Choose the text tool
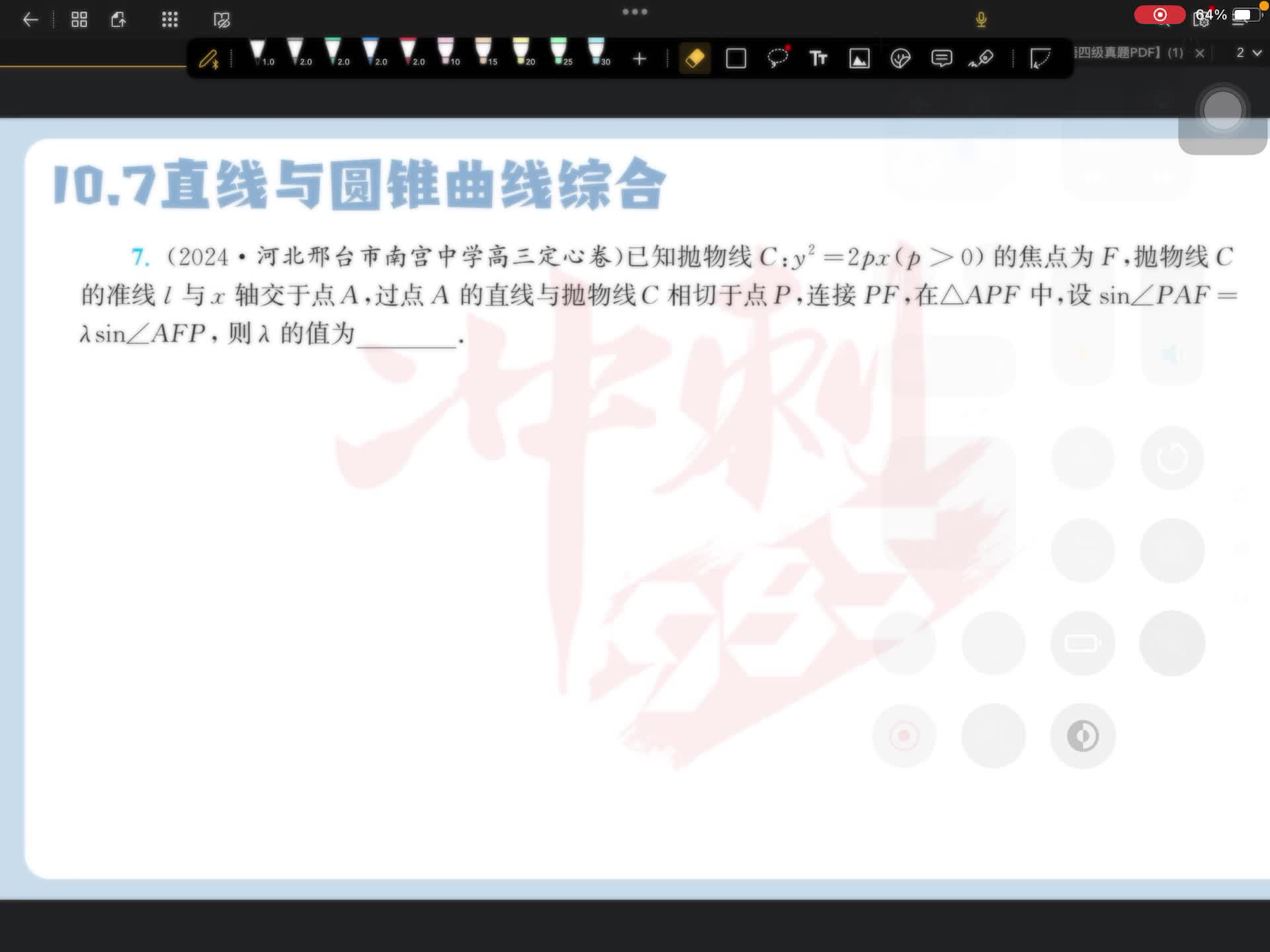The image size is (1270, 952). [x=818, y=59]
